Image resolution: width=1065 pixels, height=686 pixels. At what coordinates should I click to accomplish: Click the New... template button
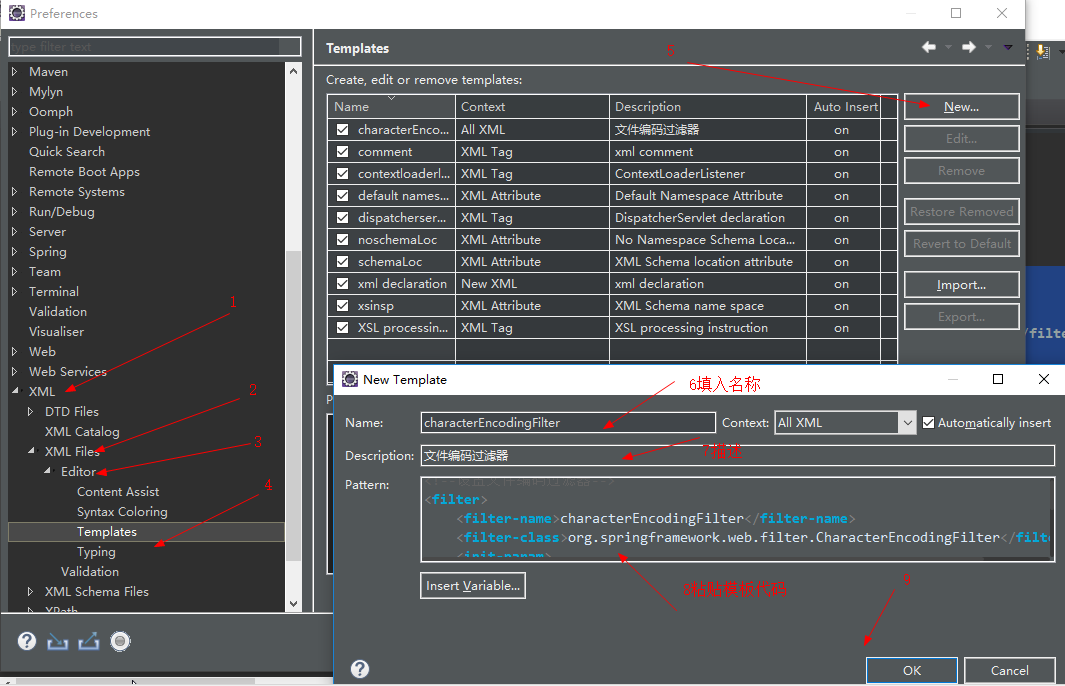click(x=961, y=107)
